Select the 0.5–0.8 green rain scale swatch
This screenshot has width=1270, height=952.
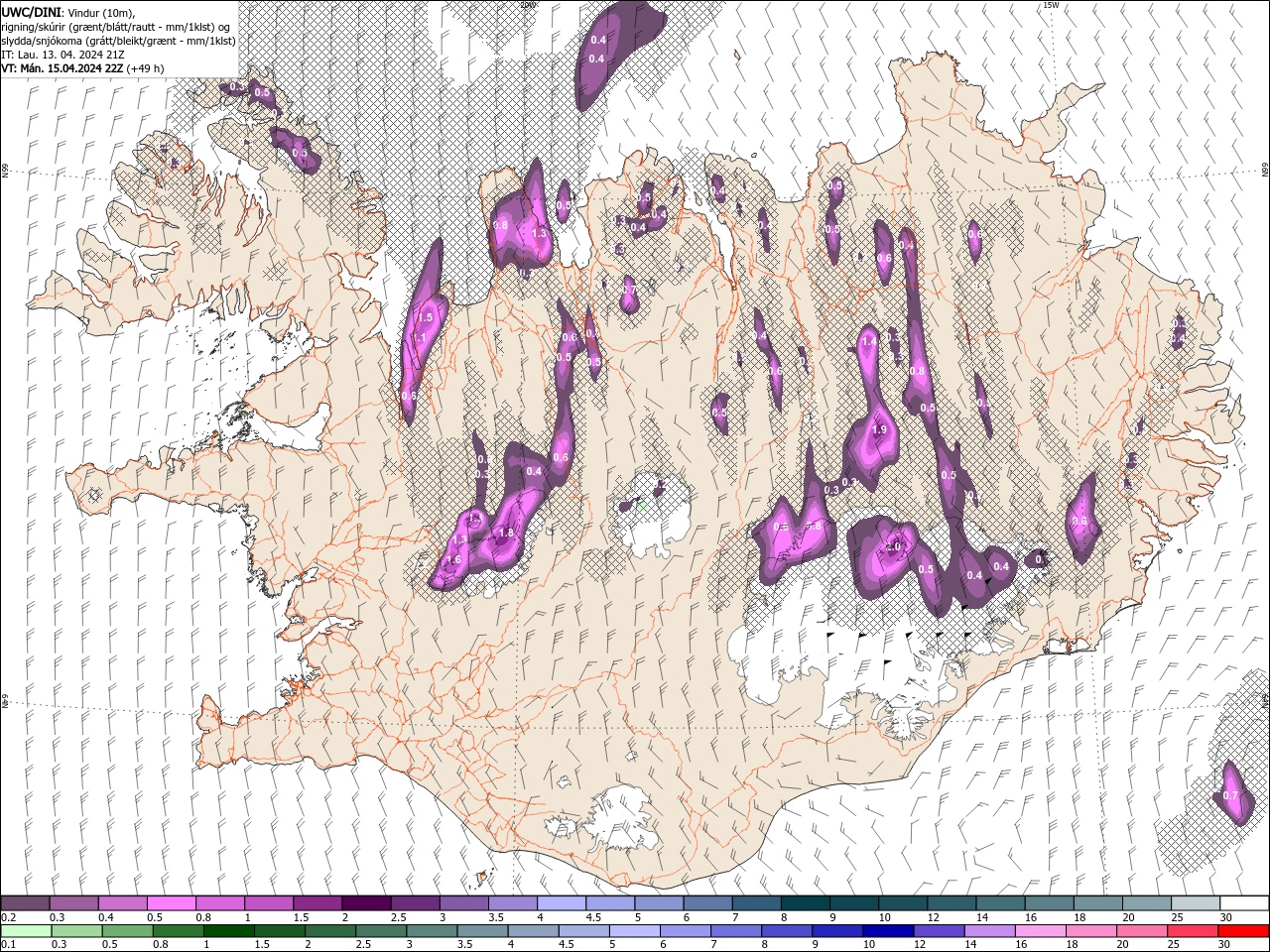click(126, 931)
